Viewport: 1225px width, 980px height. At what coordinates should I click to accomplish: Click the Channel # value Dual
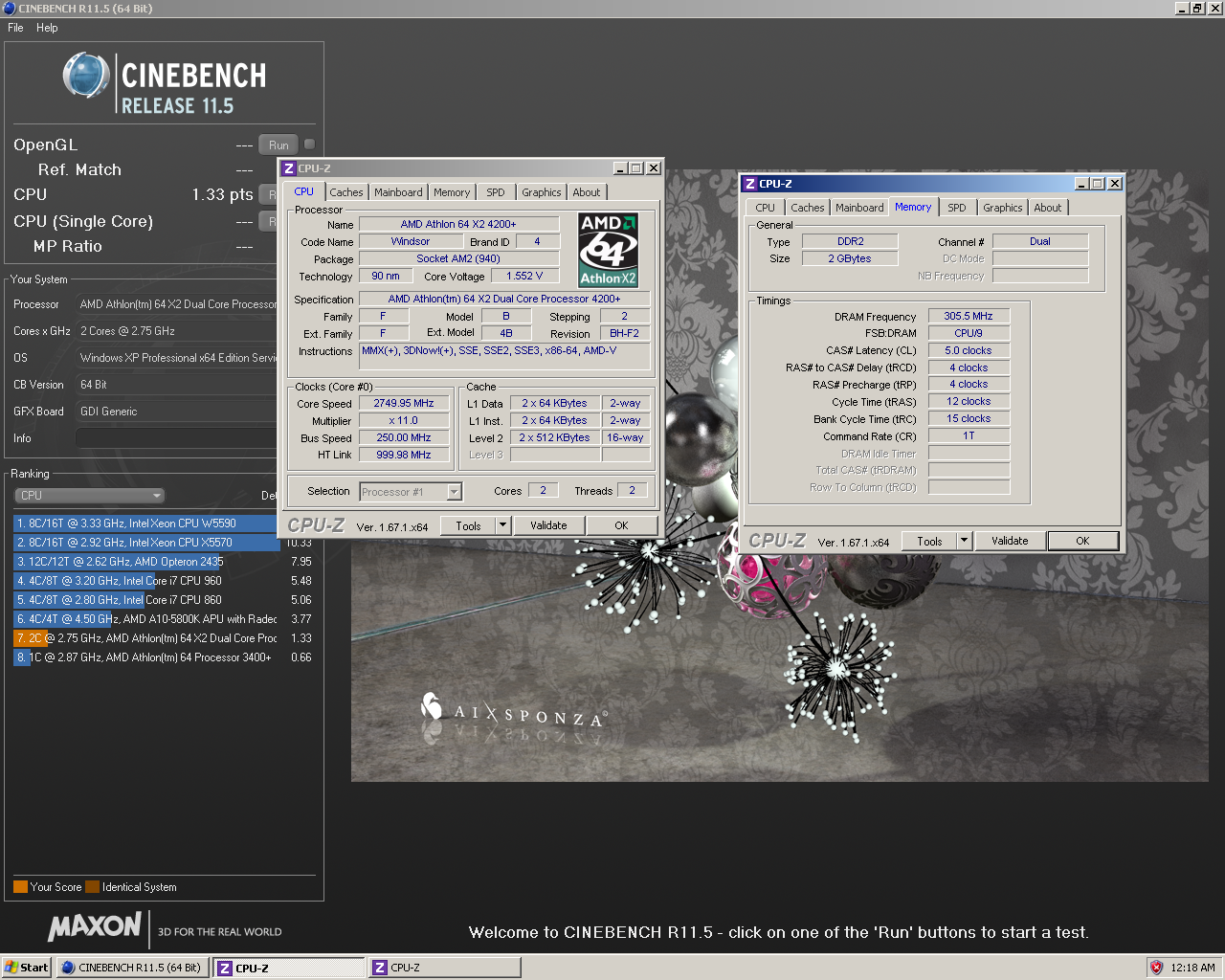pos(1040,241)
